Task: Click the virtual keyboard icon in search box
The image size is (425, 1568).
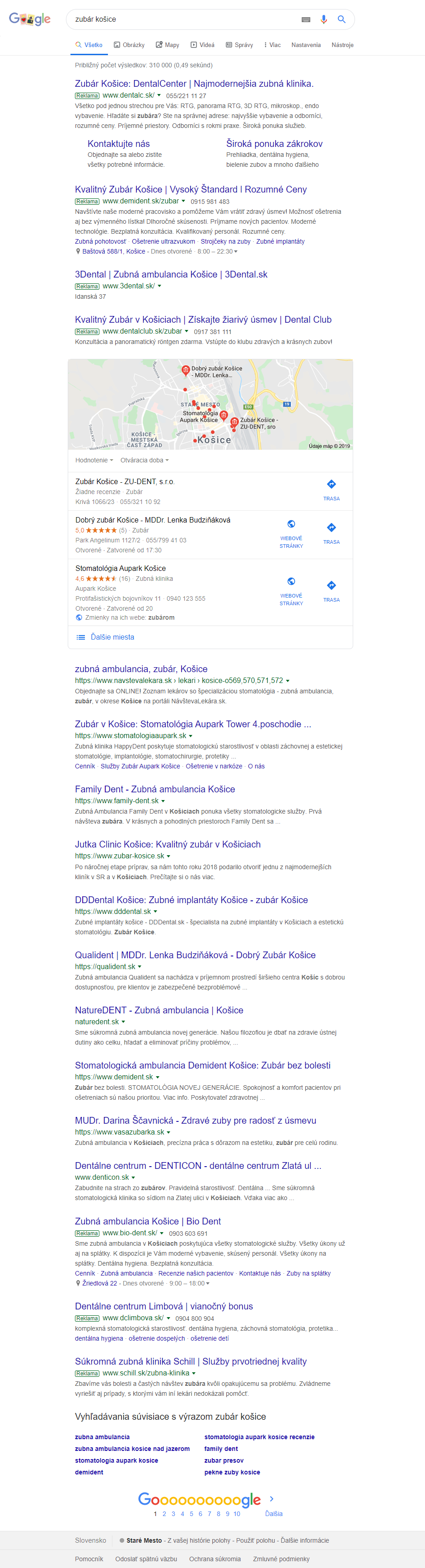Action: 306,19
